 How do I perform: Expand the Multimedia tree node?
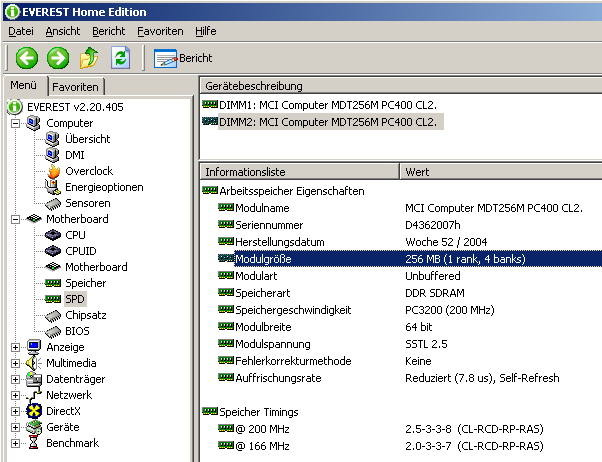tap(15, 363)
